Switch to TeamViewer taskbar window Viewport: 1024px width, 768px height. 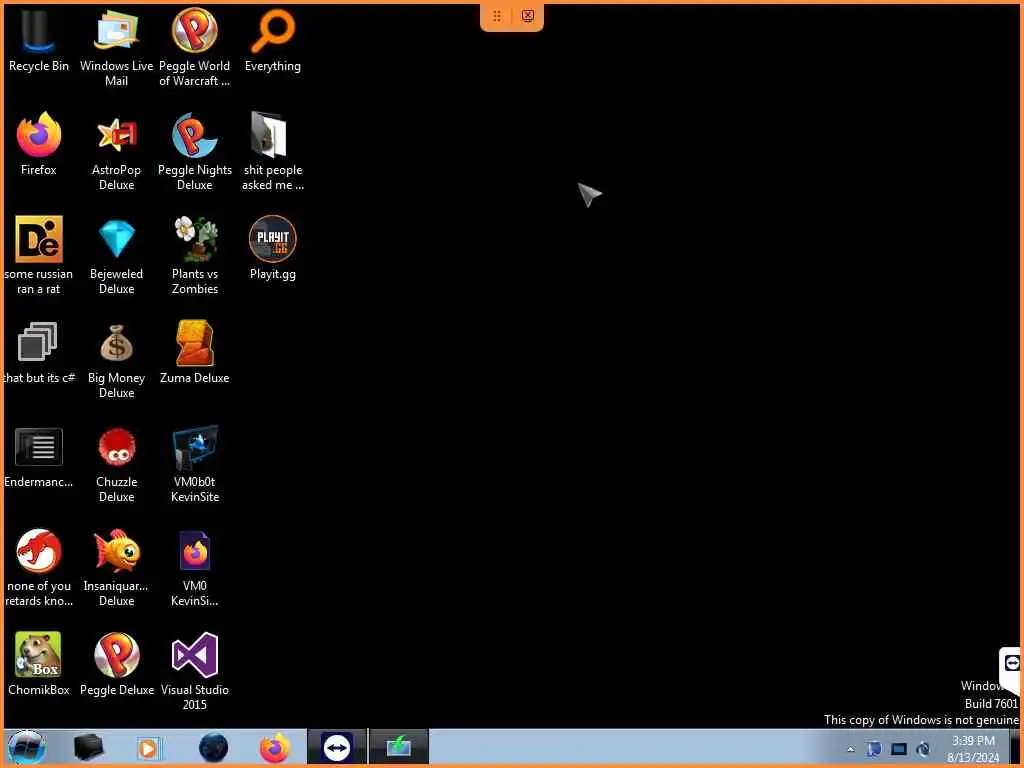pyautogui.click(x=337, y=748)
